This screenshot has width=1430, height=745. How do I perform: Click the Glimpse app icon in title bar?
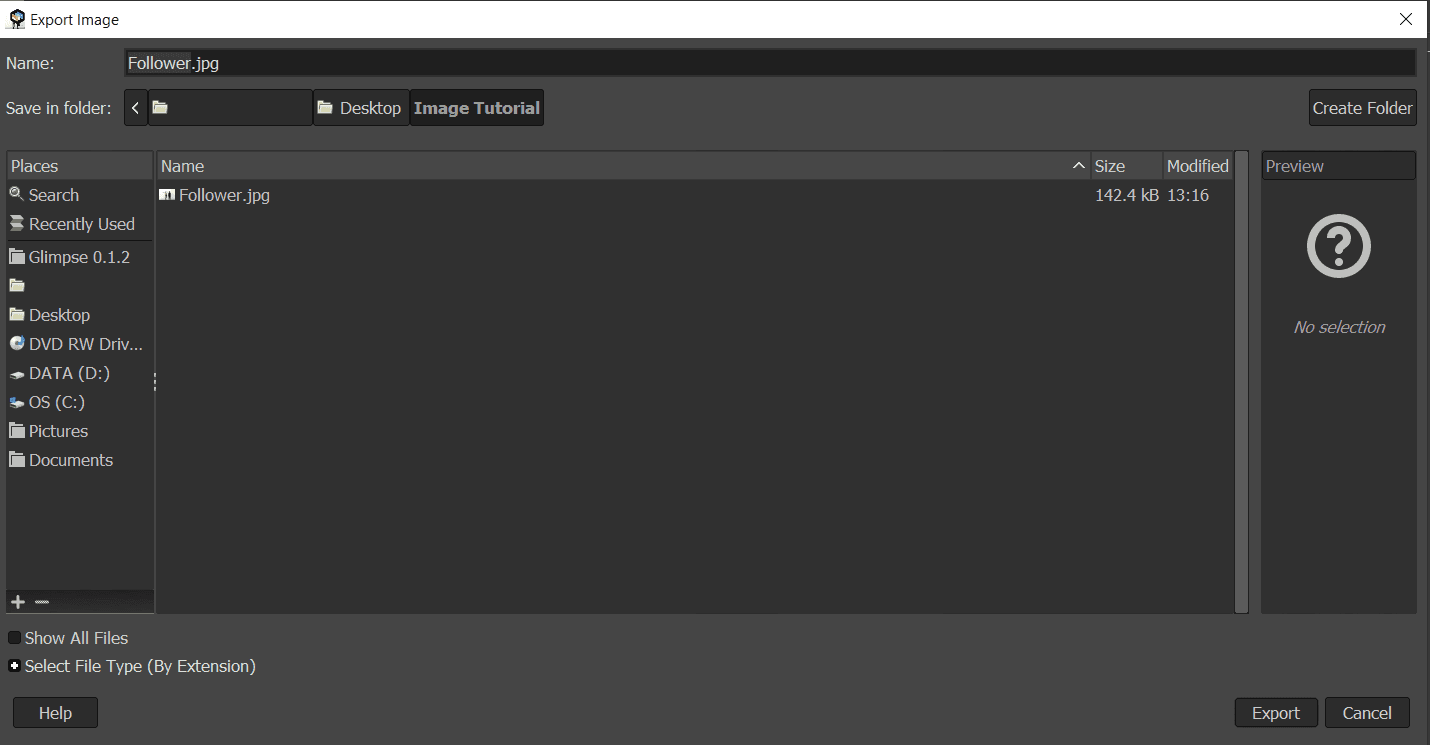(16, 19)
